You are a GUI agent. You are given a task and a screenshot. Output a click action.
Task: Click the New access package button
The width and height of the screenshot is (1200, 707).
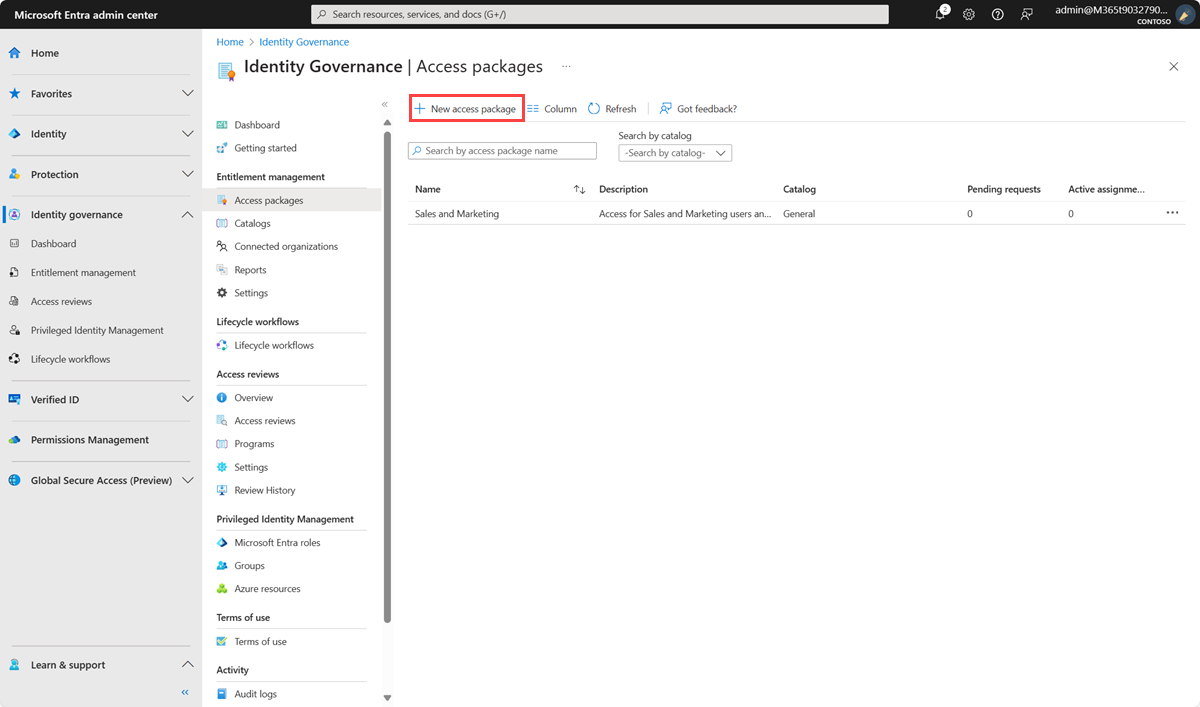click(x=466, y=108)
